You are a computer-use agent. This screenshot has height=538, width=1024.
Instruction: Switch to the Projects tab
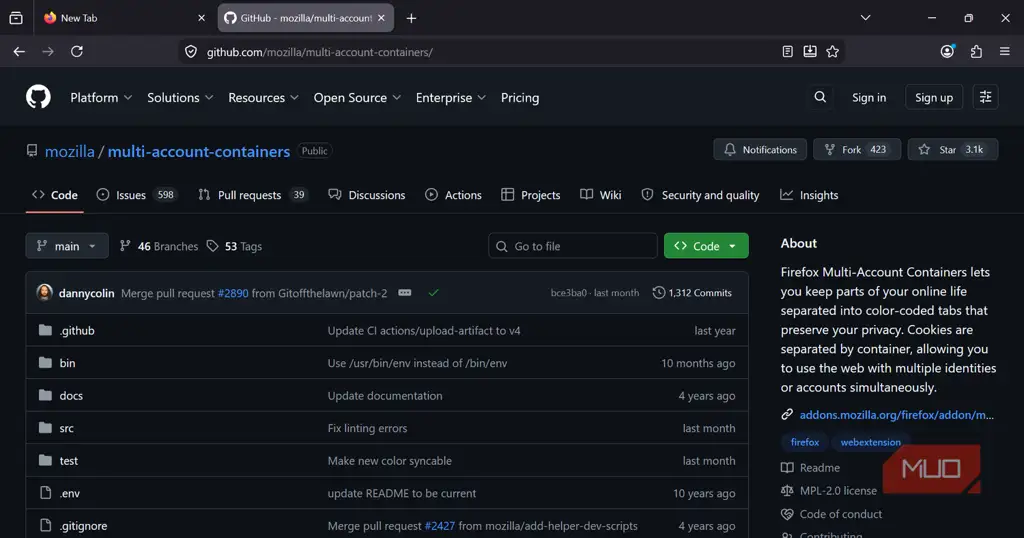(530, 195)
